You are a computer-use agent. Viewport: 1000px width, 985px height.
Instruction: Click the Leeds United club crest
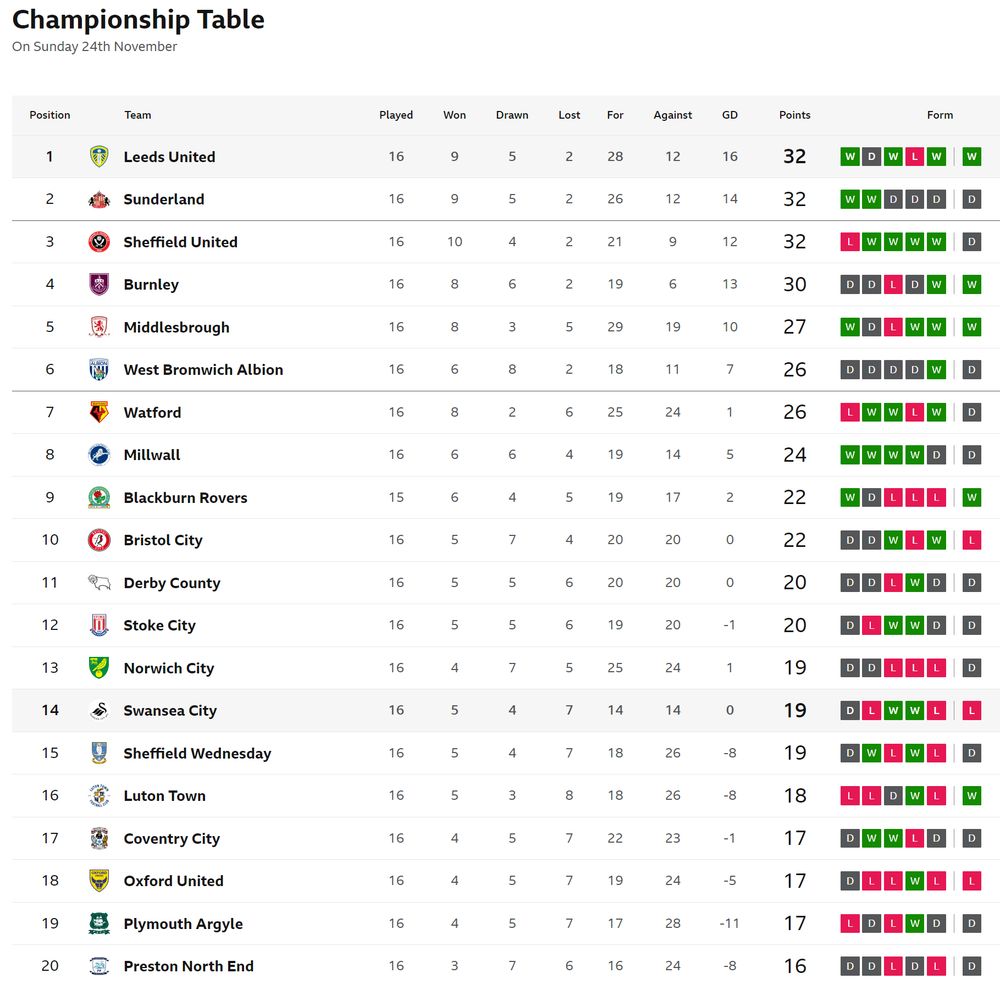[99, 157]
